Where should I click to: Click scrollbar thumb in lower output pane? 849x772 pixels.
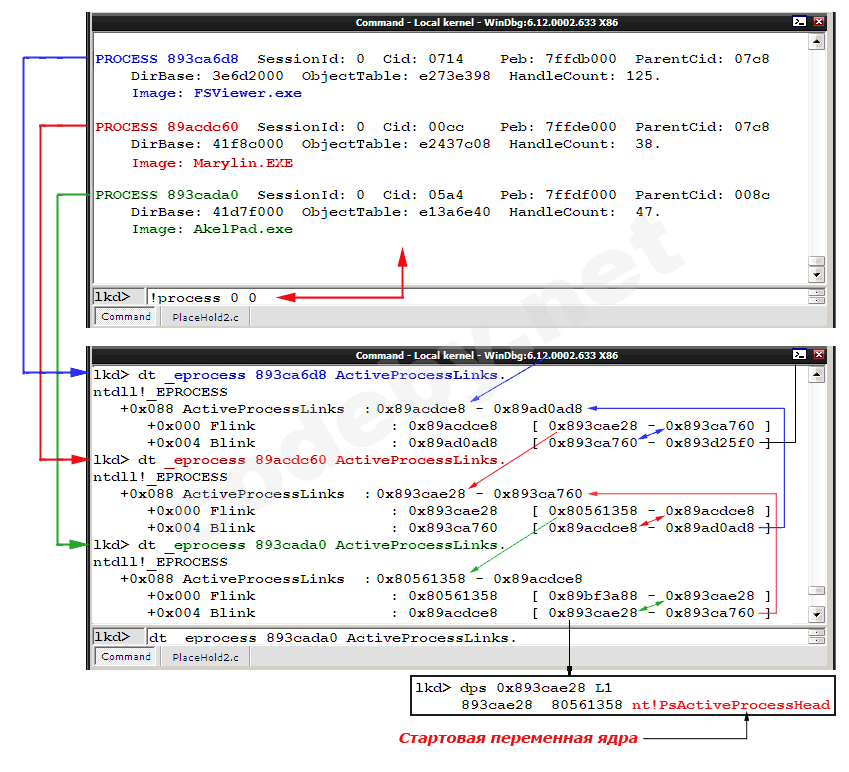[x=817, y=591]
